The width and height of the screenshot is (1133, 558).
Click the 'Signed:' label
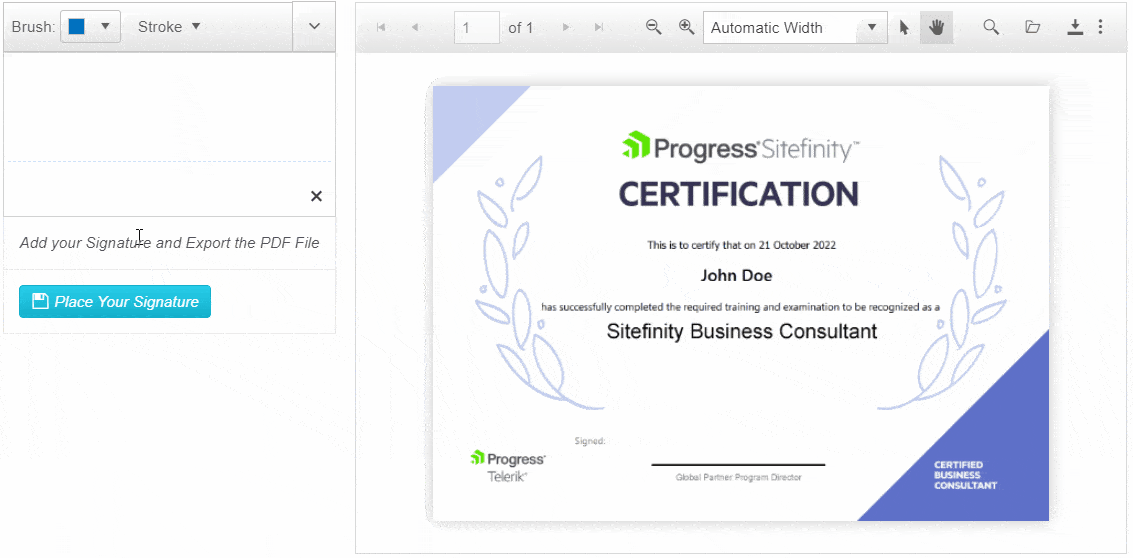(590, 440)
